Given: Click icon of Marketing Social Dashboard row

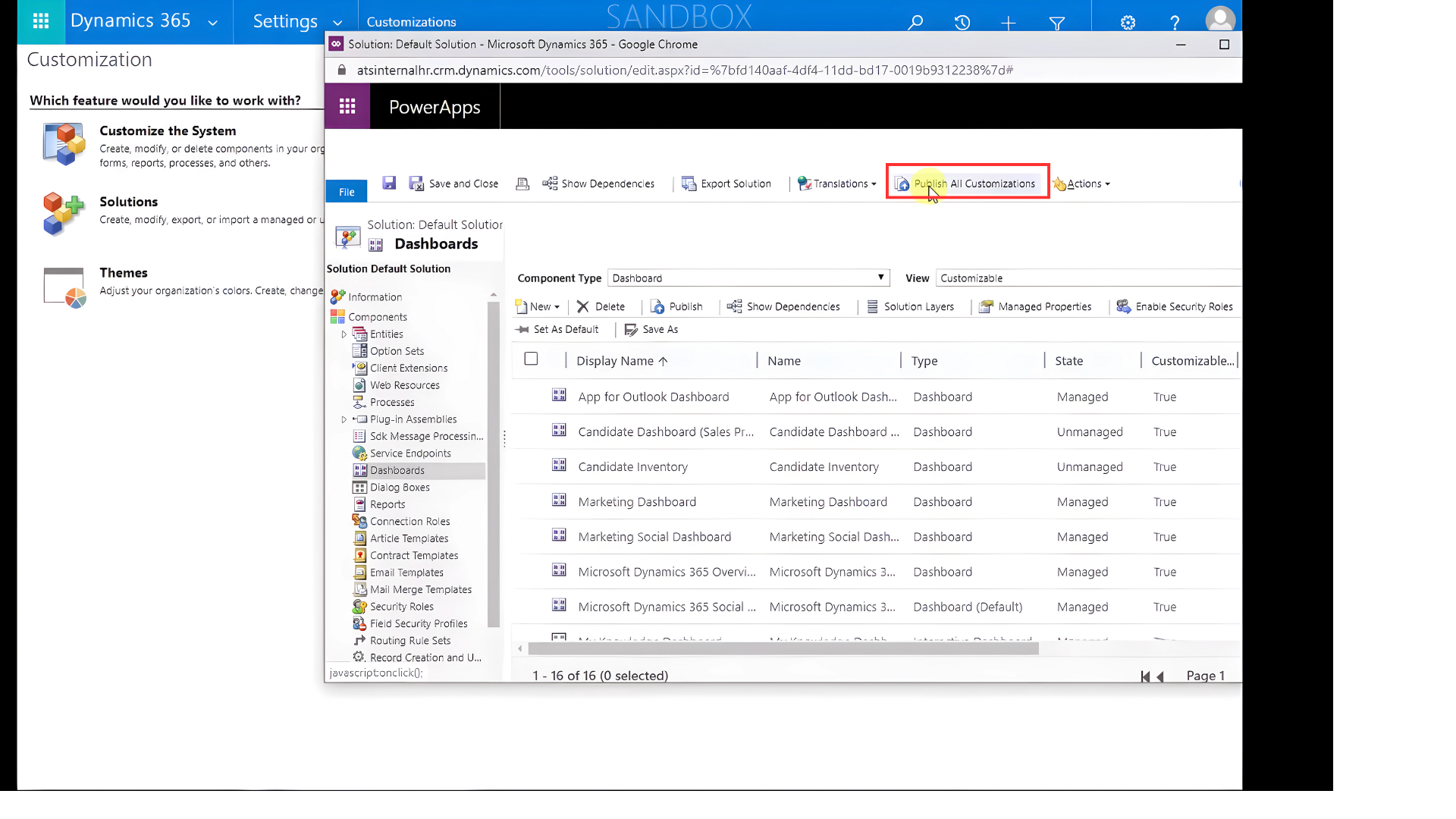Looking at the screenshot, I should pyautogui.click(x=559, y=535).
